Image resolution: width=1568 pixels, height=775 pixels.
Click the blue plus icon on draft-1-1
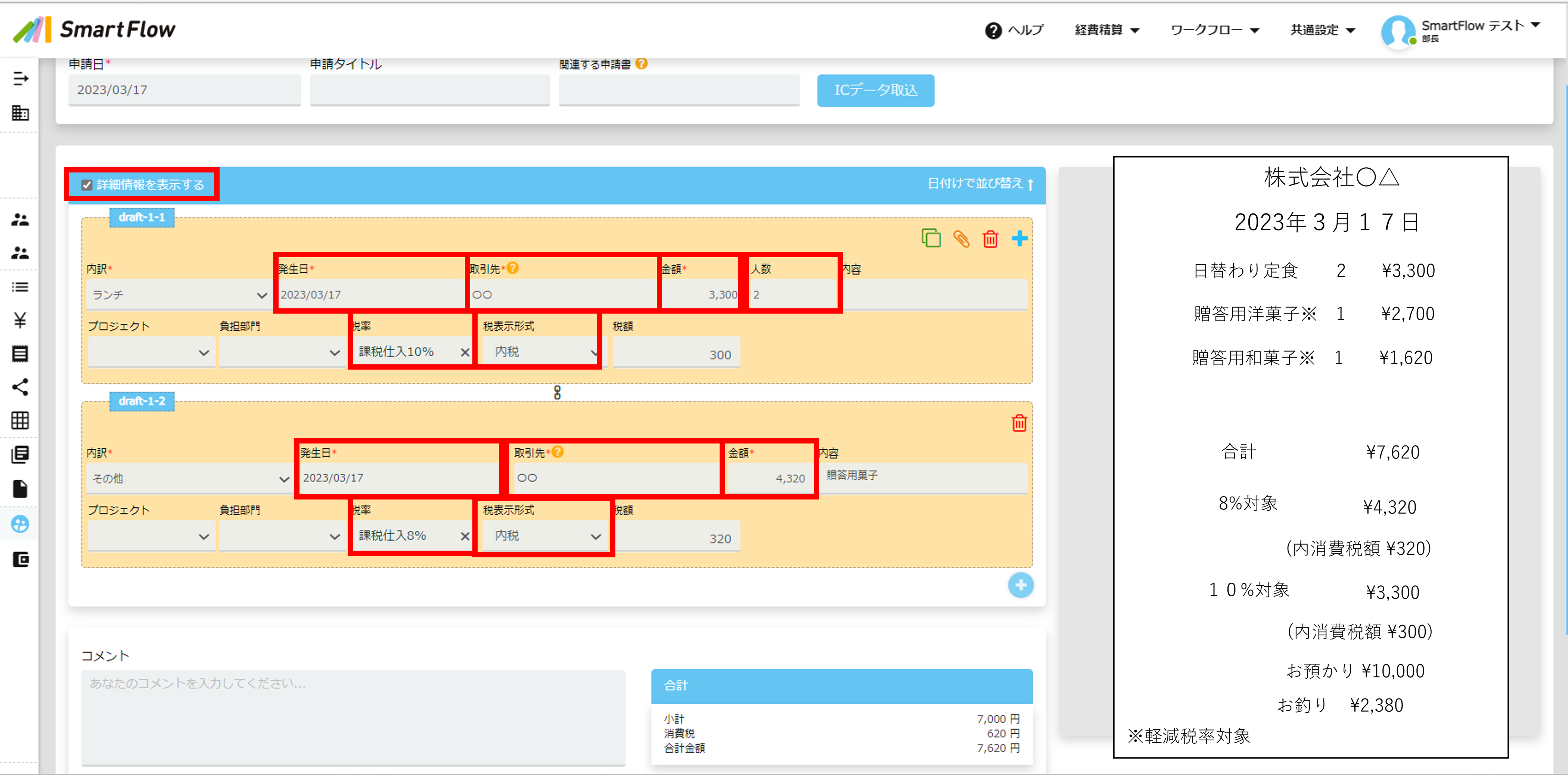1019,239
